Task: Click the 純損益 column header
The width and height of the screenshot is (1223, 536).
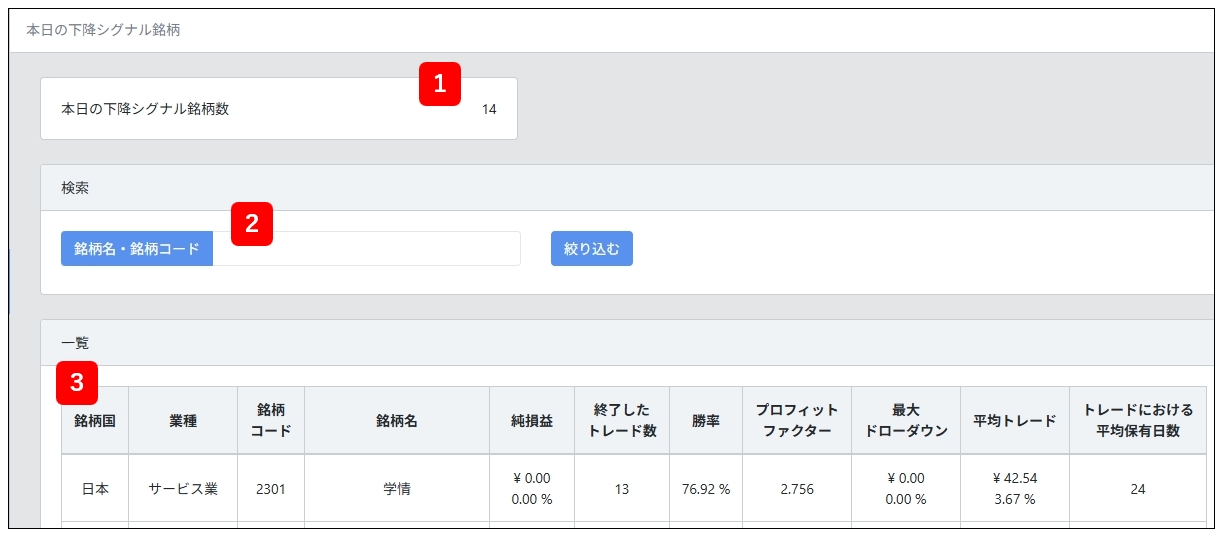Action: click(x=532, y=421)
